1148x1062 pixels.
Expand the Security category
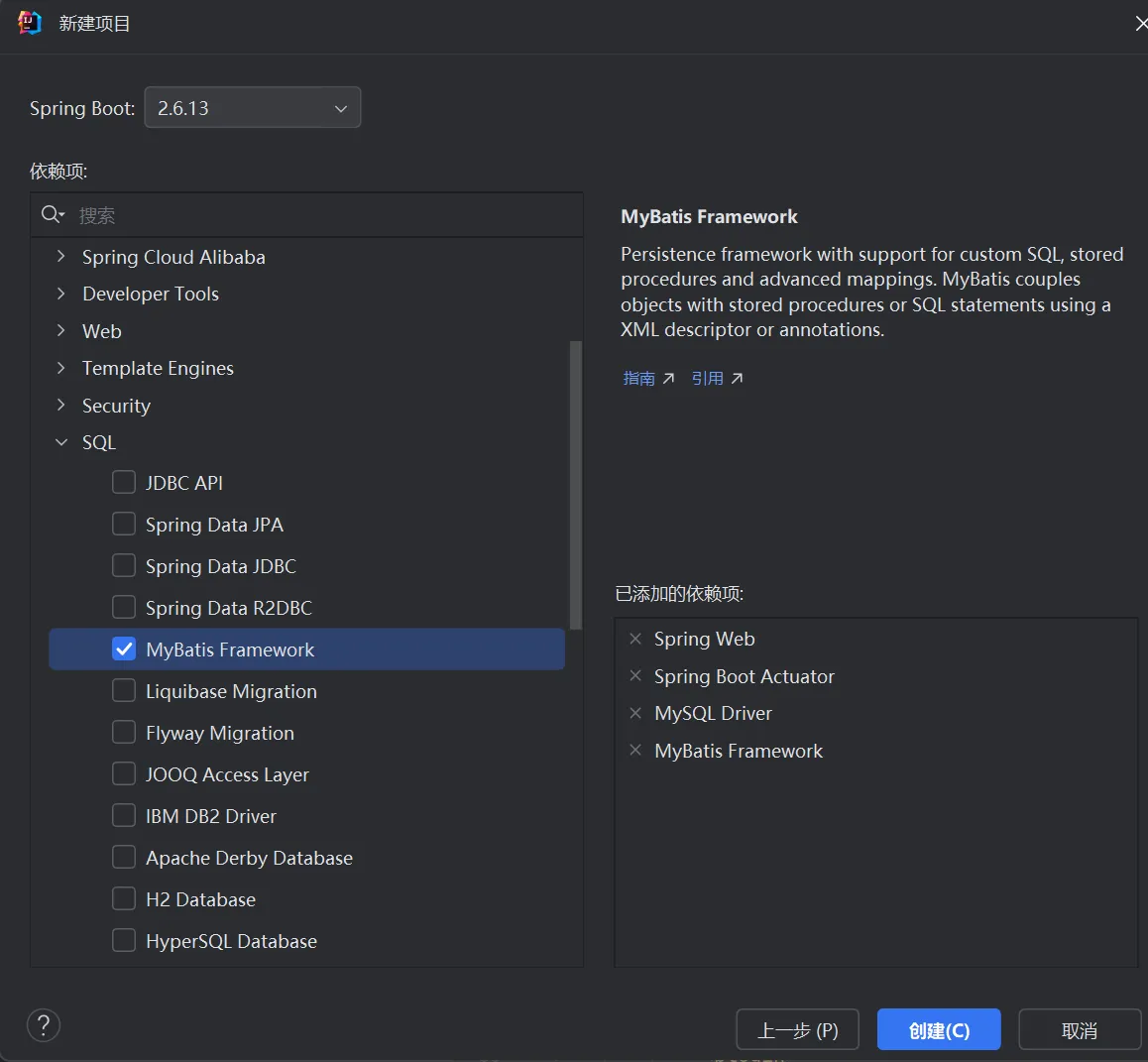[61, 406]
